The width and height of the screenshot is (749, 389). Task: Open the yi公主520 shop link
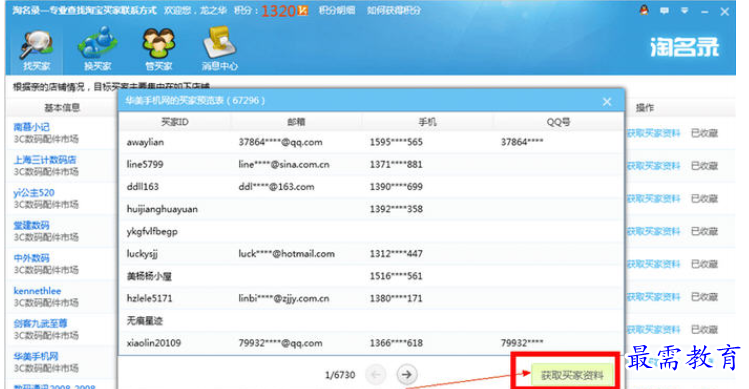click(x=34, y=193)
